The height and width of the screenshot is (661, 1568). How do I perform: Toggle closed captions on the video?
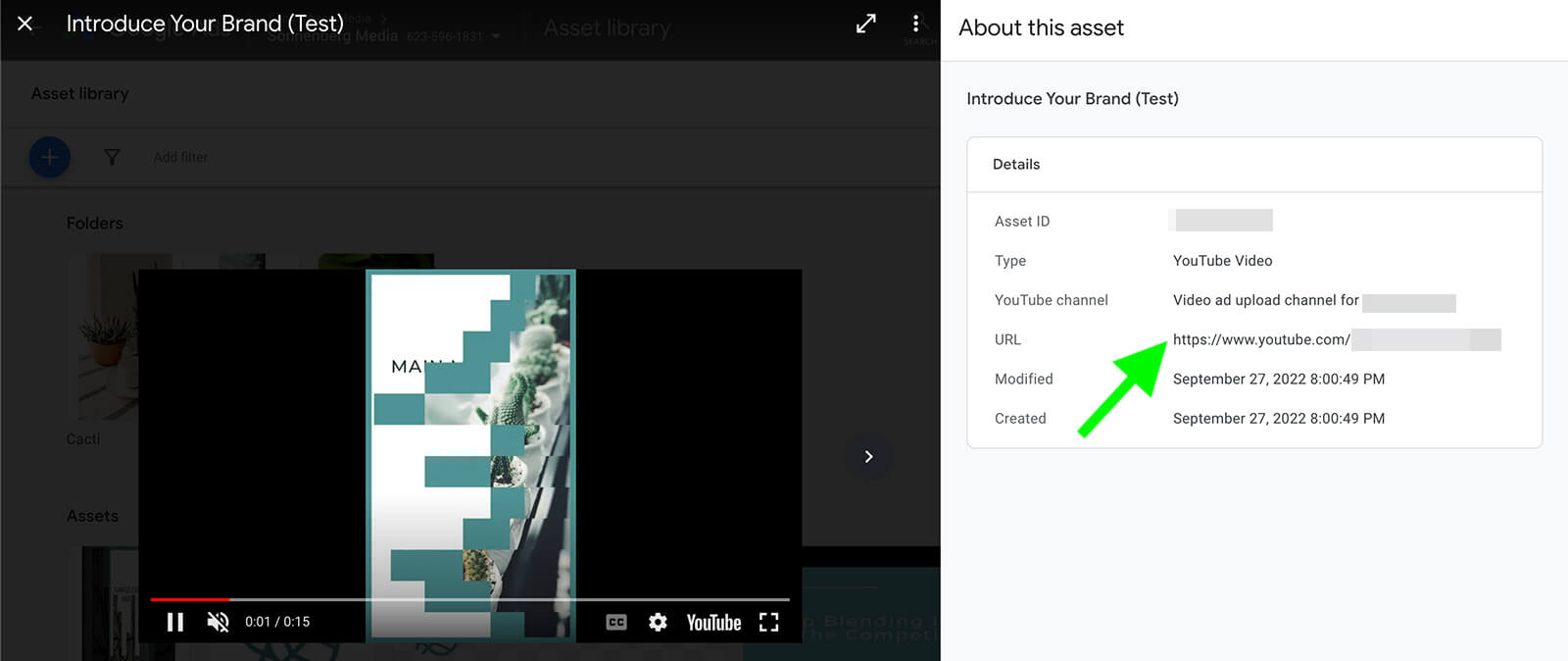tap(616, 622)
